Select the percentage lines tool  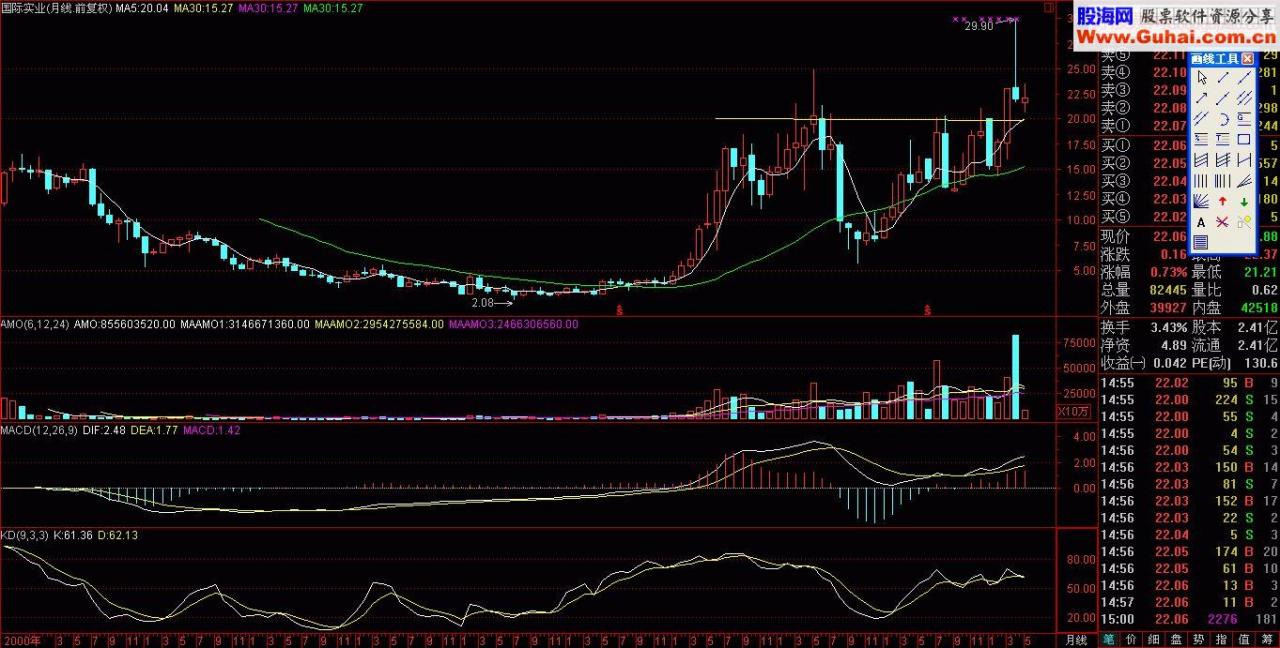[1201, 139]
